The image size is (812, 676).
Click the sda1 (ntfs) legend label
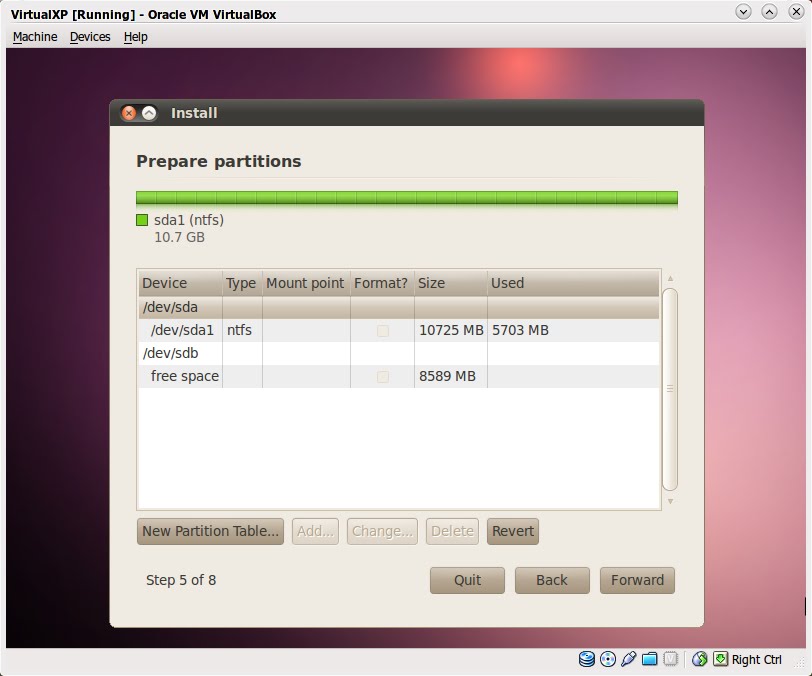pos(189,220)
